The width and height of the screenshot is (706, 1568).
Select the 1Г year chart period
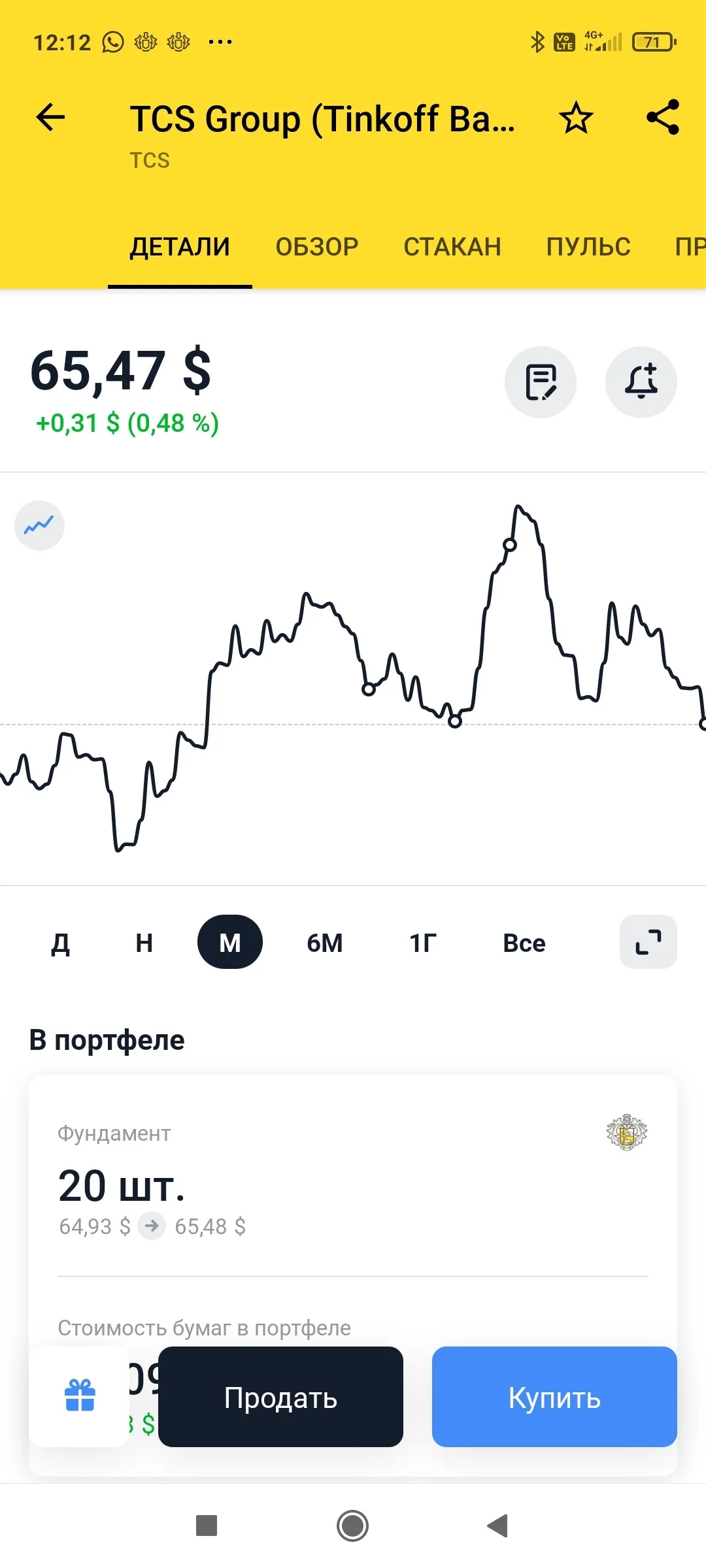(x=423, y=943)
